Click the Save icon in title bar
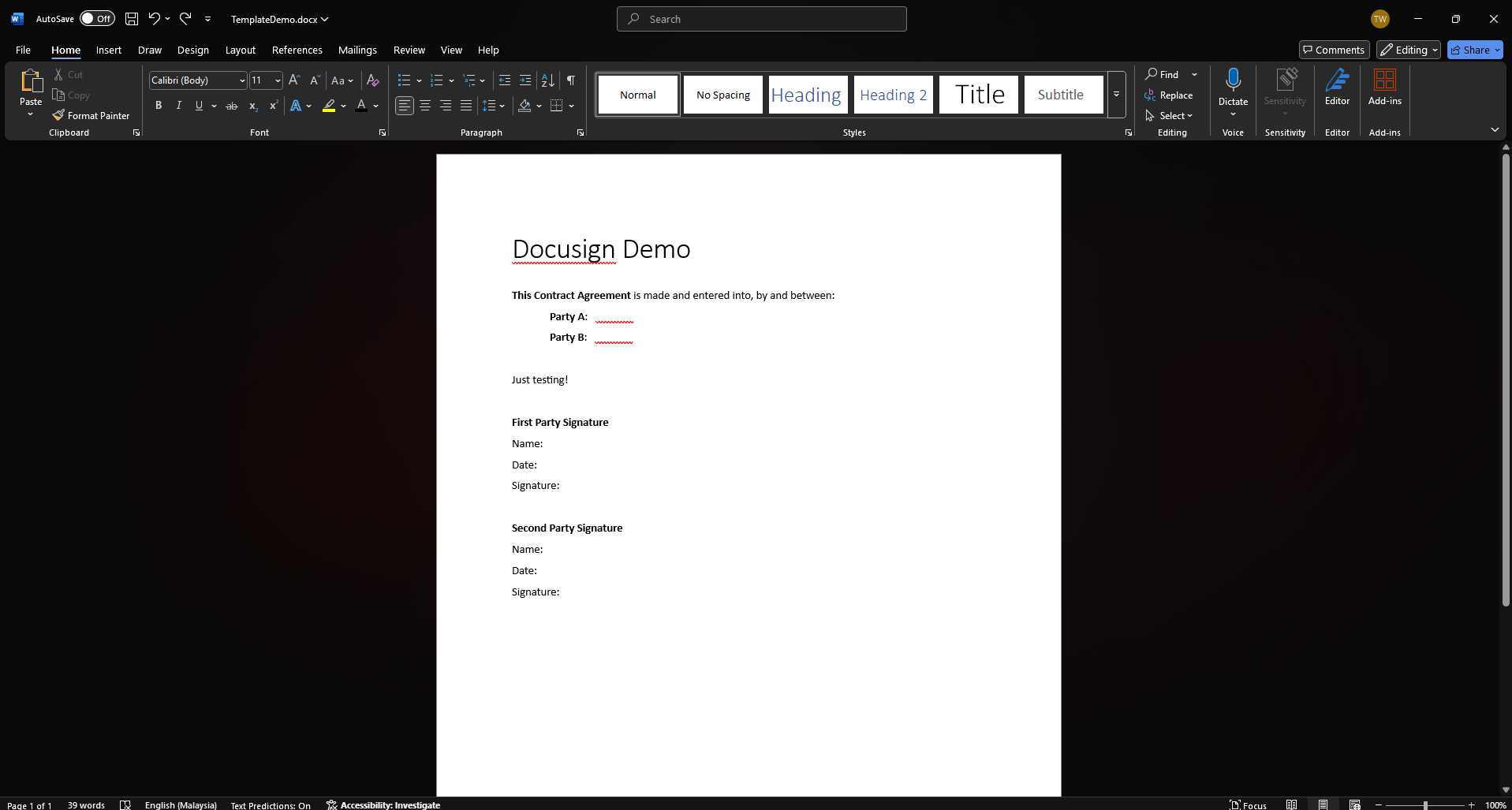 pos(132,19)
